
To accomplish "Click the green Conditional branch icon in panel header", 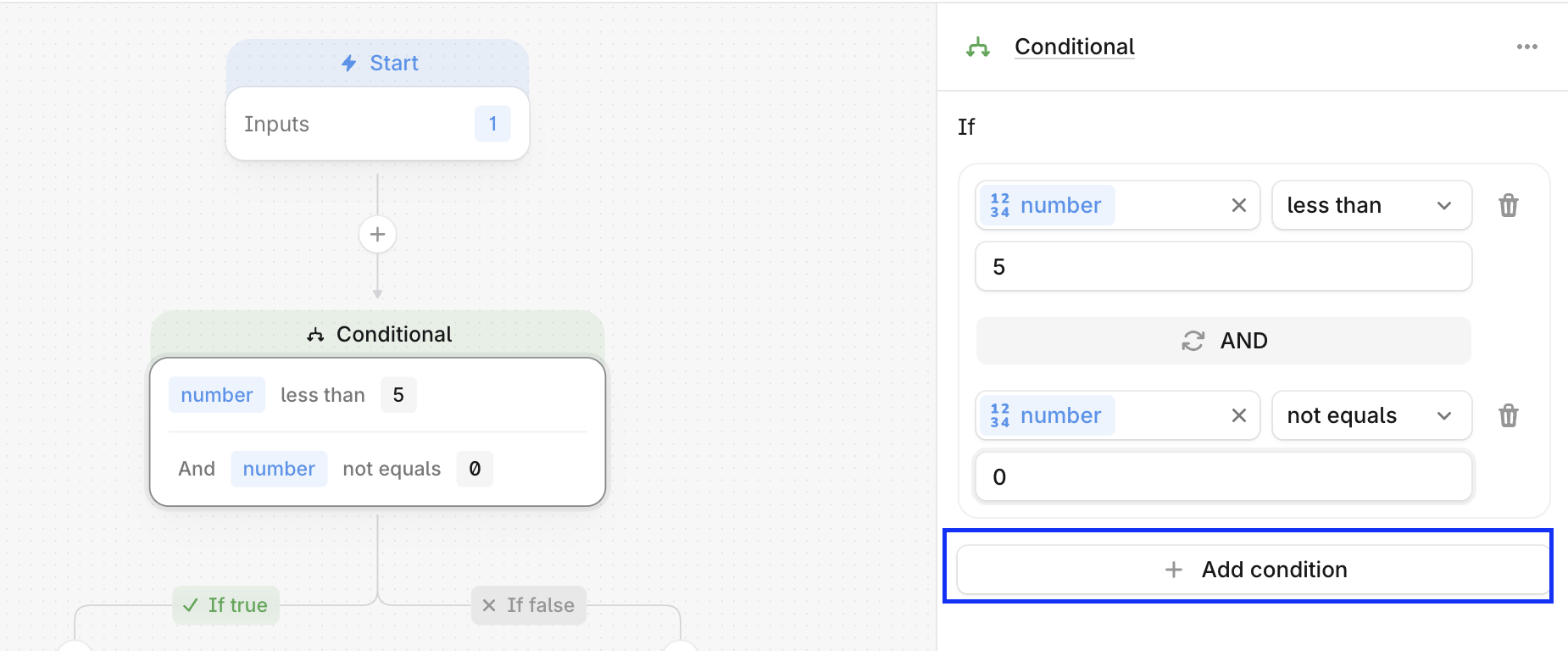I will pyautogui.click(x=978, y=47).
